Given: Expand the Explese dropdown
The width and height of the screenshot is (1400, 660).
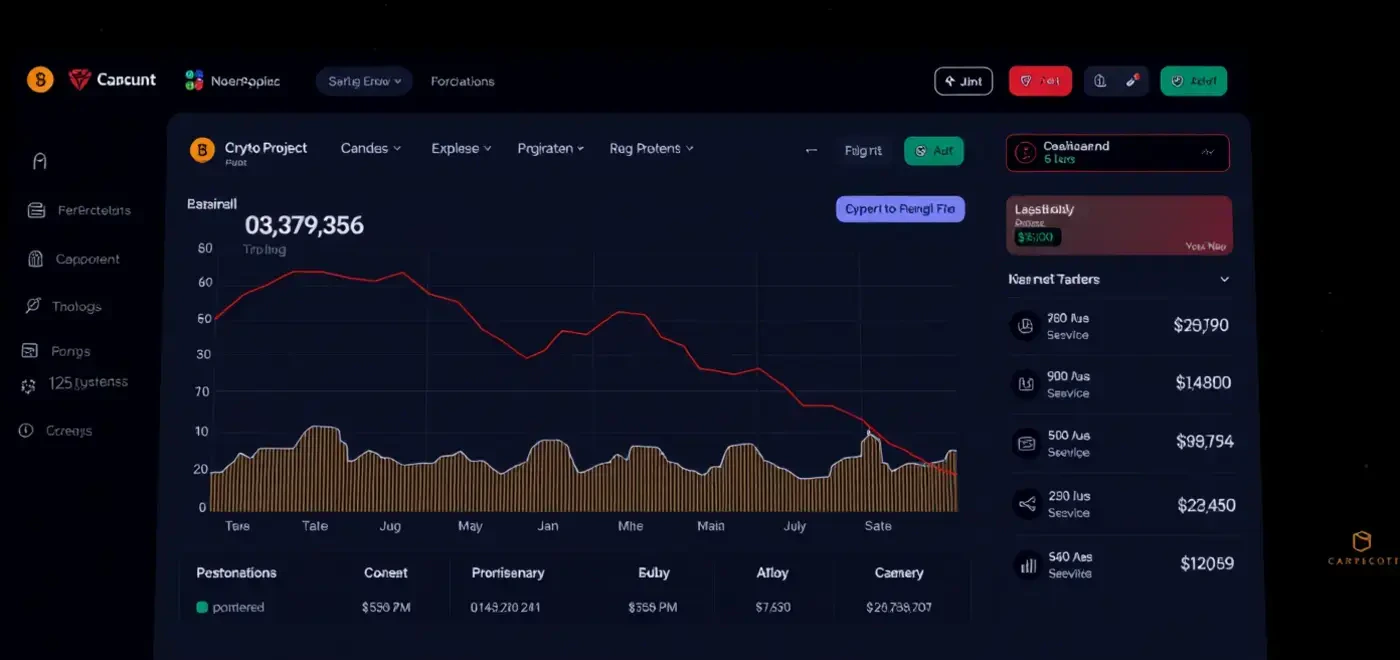Looking at the screenshot, I should click(461, 148).
